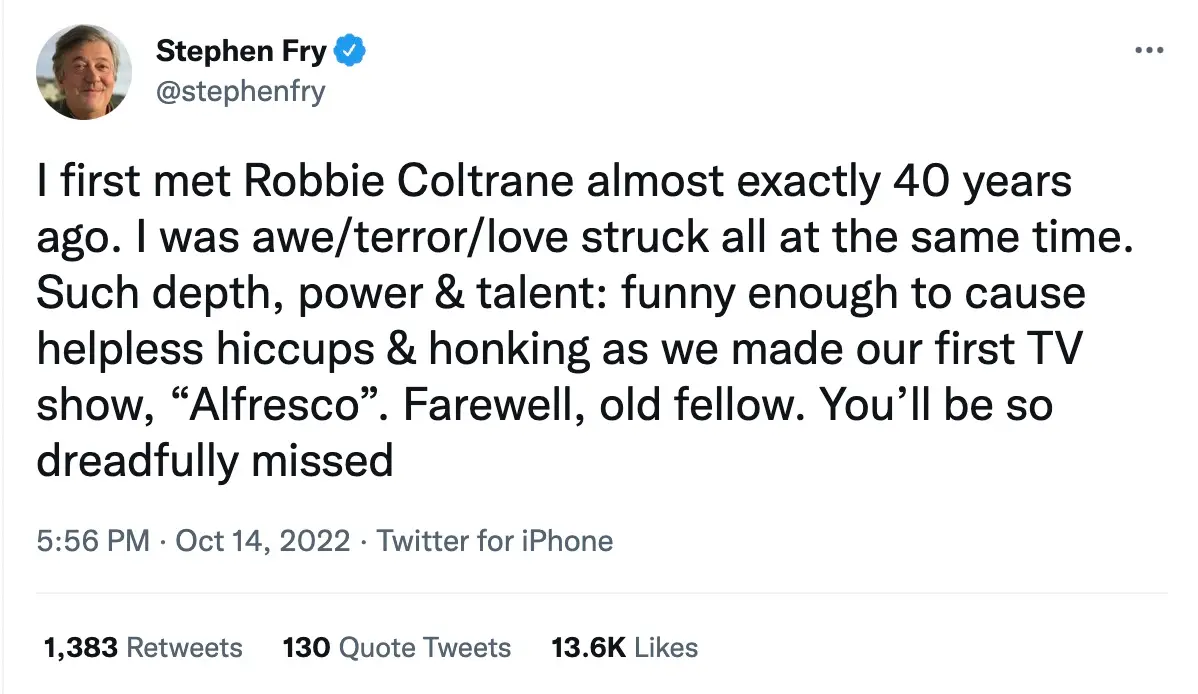Open the 130 Quote Tweets

(x=395, y=648)
